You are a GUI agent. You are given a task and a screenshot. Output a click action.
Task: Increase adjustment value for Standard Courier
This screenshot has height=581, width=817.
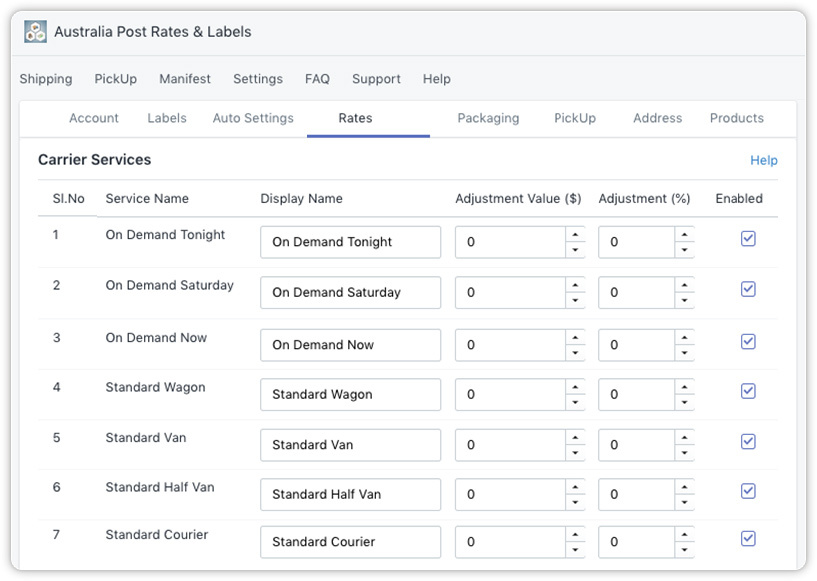click(575, 534)
